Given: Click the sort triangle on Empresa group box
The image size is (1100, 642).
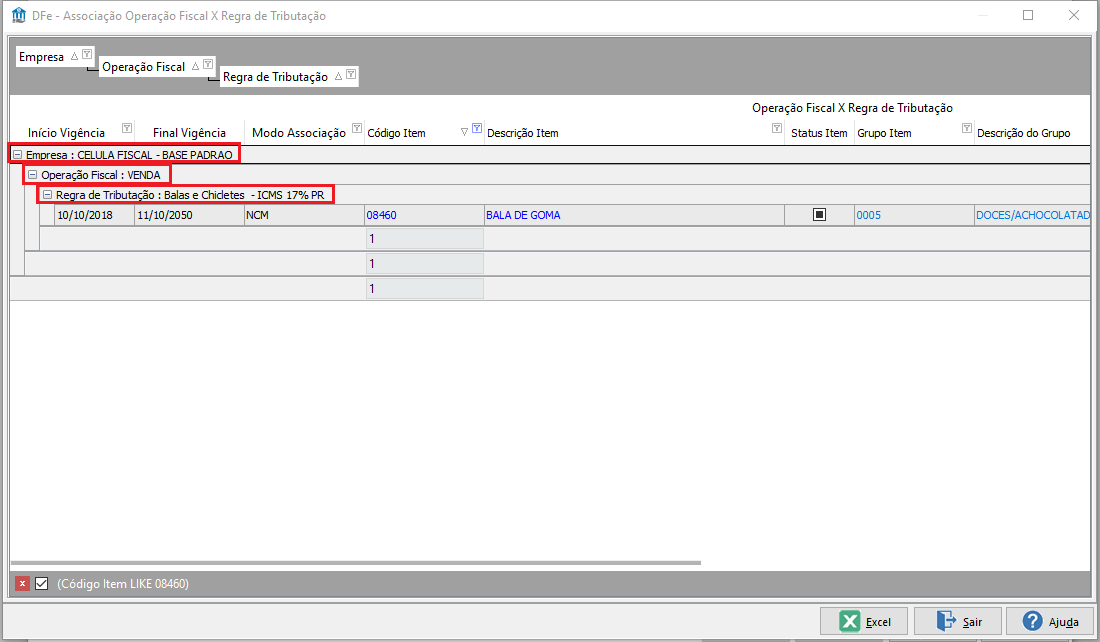Looking at the screenshot, I should point(74,56).
